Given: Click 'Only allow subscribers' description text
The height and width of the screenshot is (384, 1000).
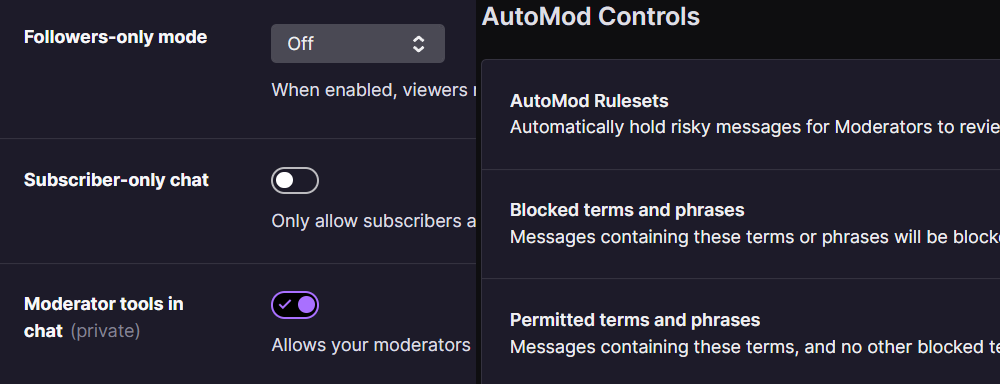Looking at the screenshot, I should pyautogui.click(x=374, y=221).
